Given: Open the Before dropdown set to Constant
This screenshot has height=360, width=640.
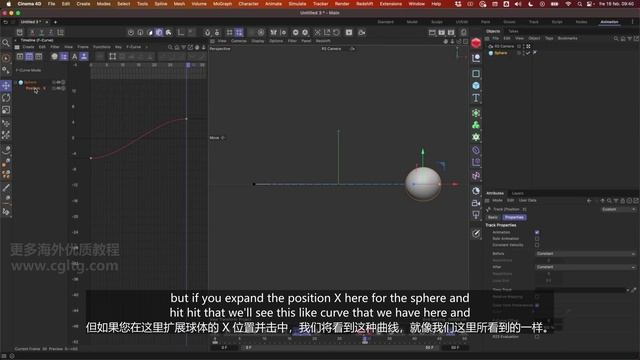Looking at the screenshot, I should [585, 253].
